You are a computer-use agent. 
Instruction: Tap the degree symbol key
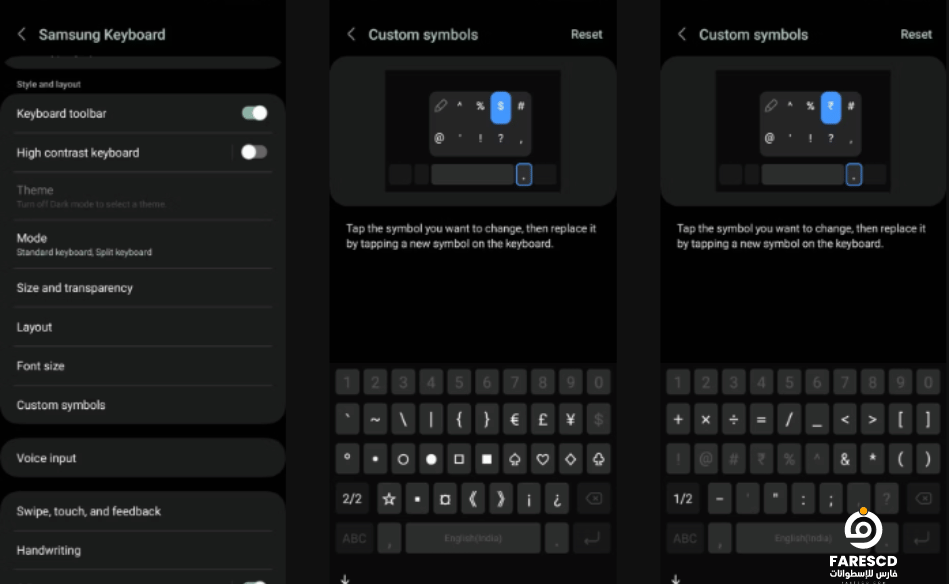tap(347, 459)
